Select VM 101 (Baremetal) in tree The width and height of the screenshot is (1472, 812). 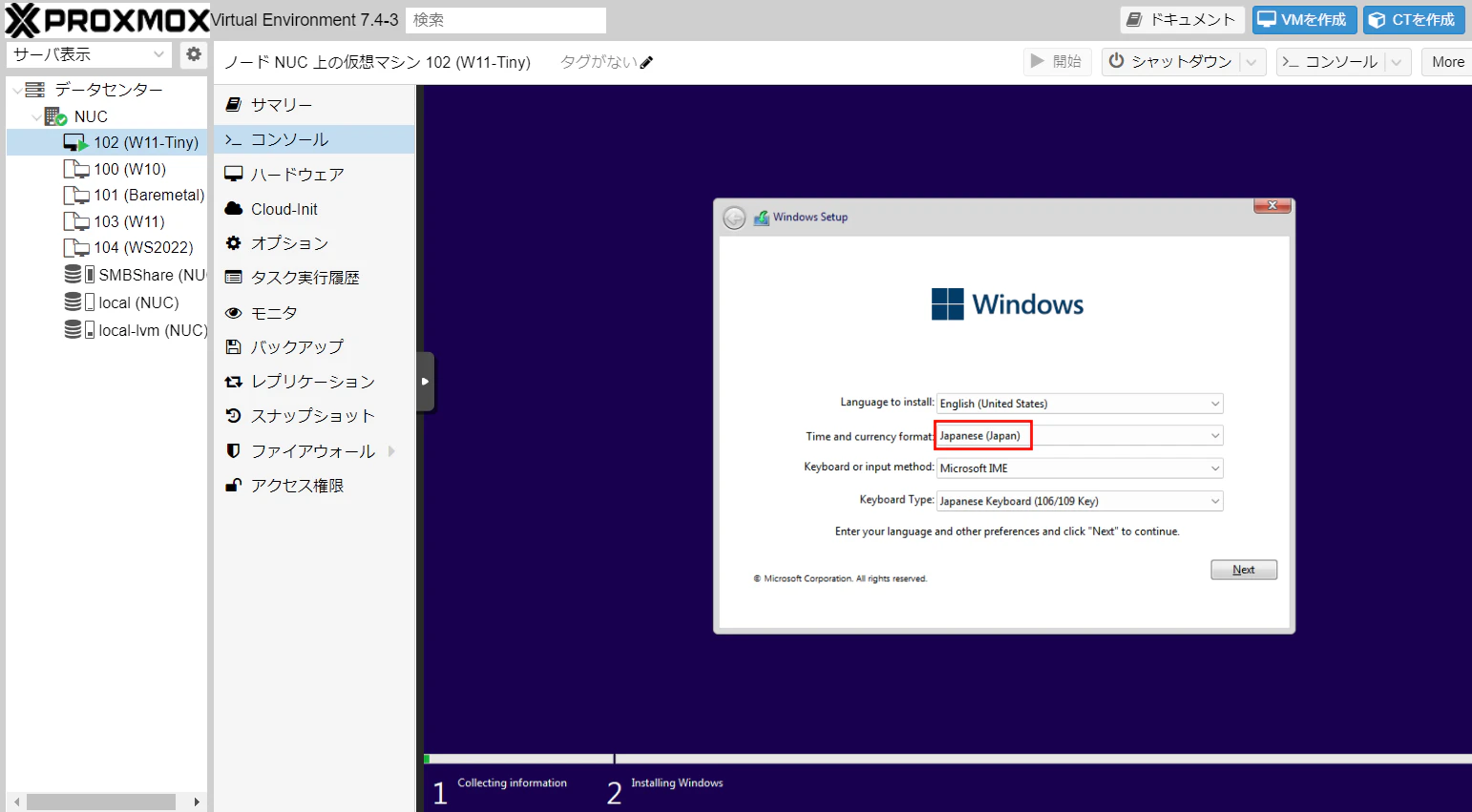pyautogui.click(x=107, y=195)
